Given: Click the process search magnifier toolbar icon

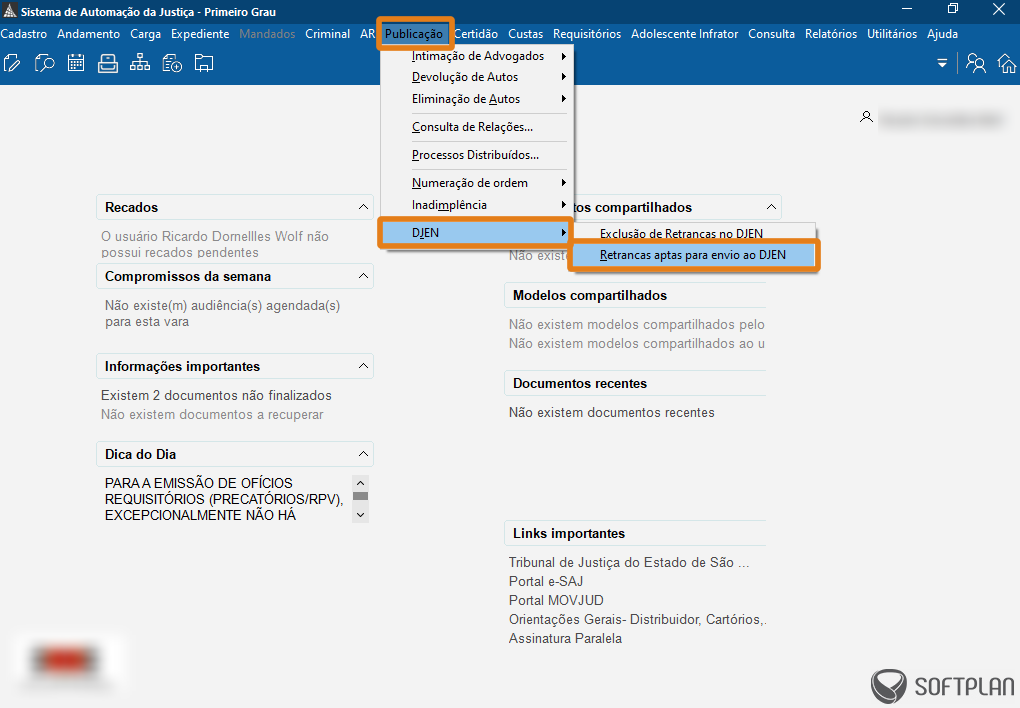Looking at the screenshot, I should [x=44, y=63].
